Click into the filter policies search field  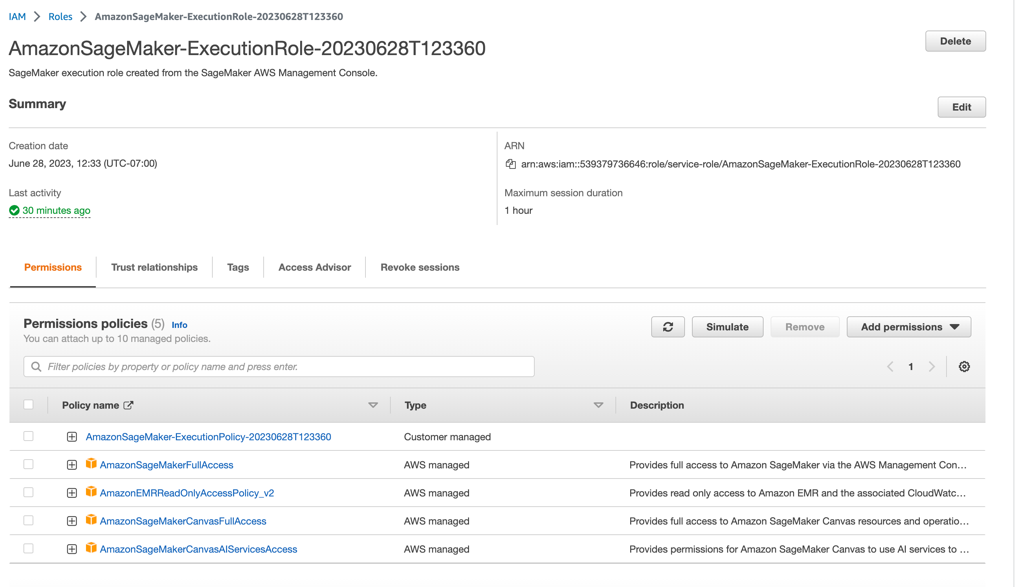pos(279,367)
